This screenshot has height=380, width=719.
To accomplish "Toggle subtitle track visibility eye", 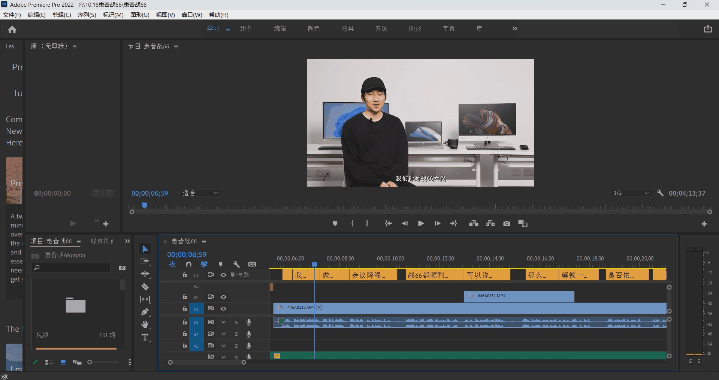I will click(223, 275).
